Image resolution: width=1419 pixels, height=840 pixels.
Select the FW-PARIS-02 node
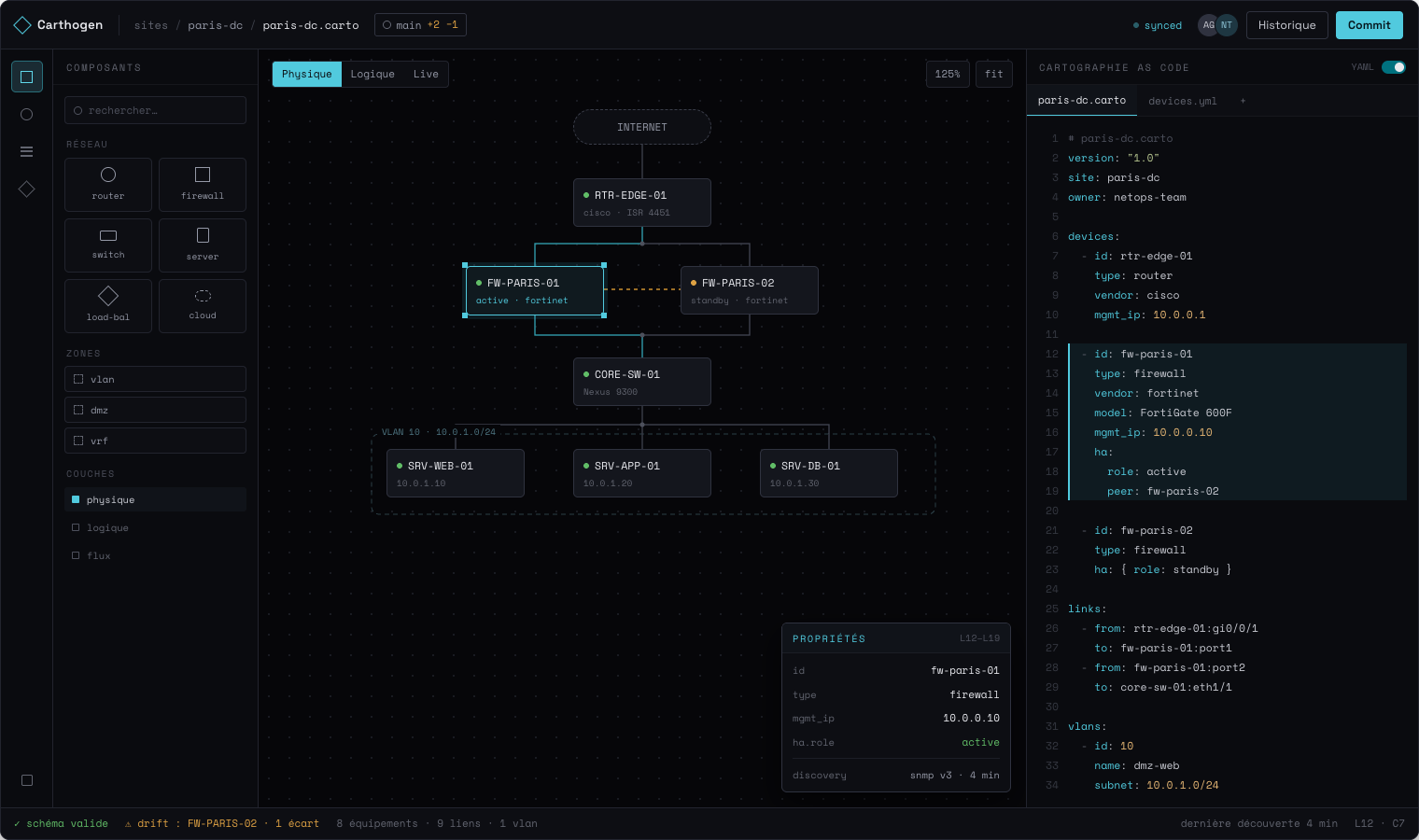coord(750,290)
